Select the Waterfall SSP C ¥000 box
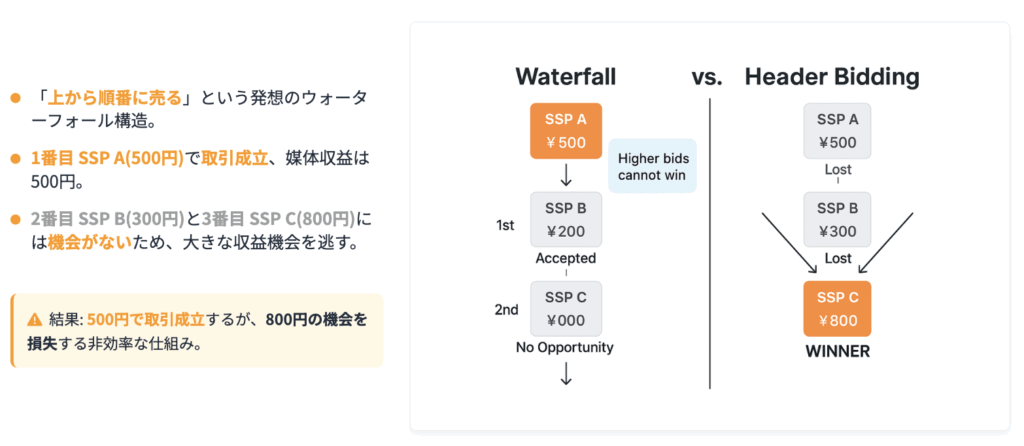The width and height of the screenshot is (1024, 446). click(x=566, y=309)
